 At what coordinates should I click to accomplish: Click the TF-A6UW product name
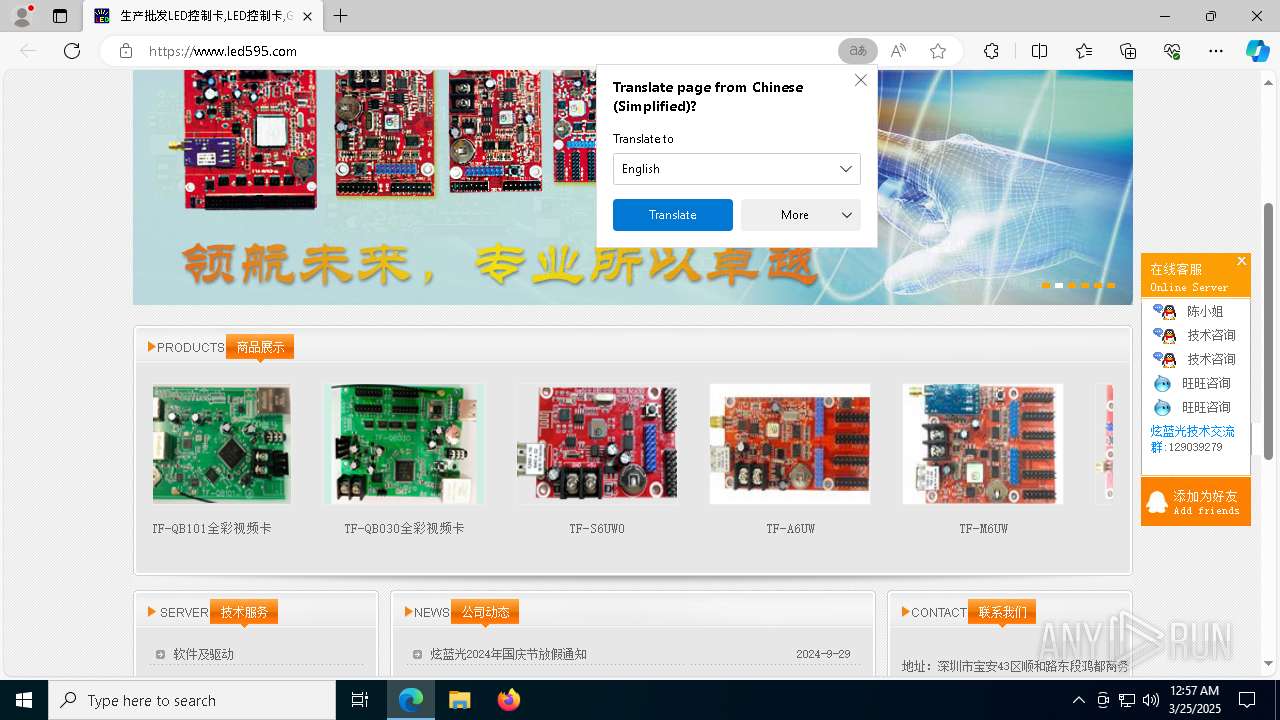790,528
